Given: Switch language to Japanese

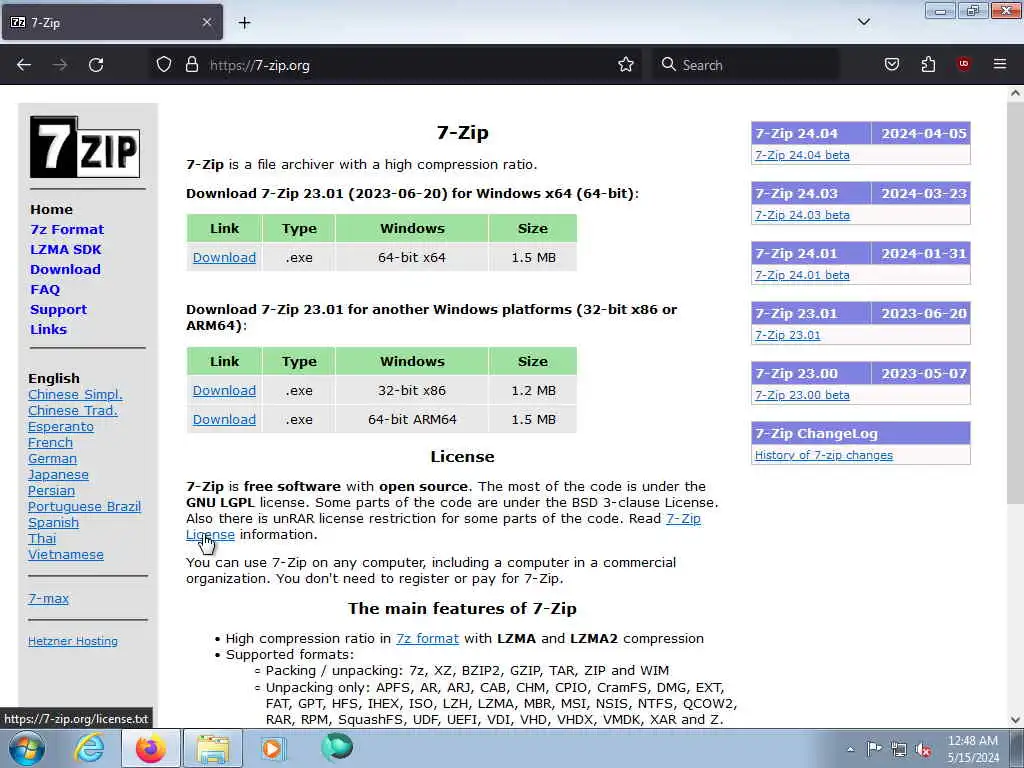Looking at the screenshot, I should pyautogui.click(x=58, y=475).
